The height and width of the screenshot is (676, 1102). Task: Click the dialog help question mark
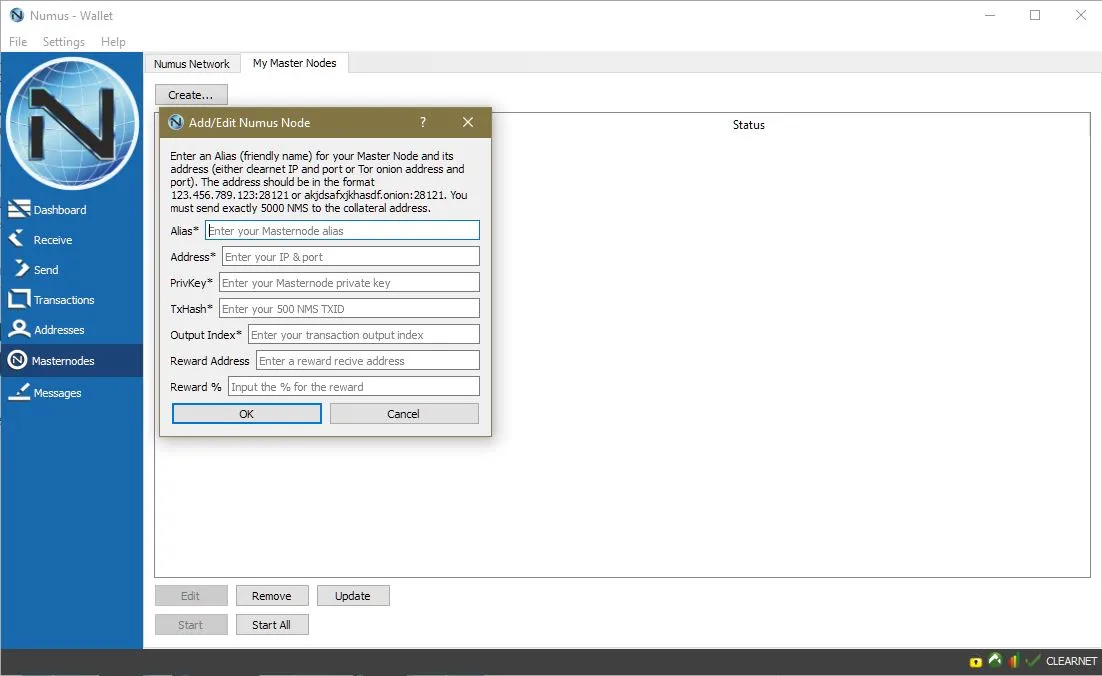422,122
